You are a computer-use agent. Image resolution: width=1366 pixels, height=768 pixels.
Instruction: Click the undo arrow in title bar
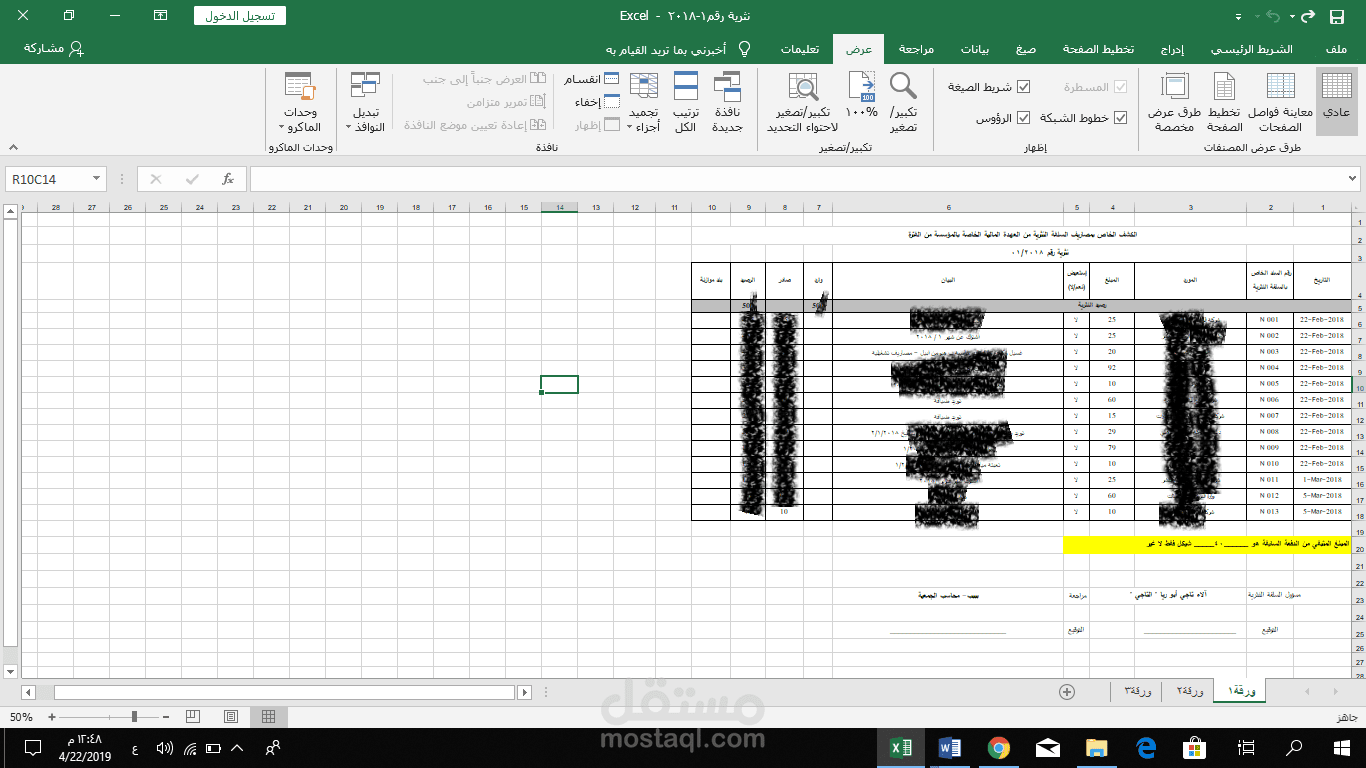1274,16
